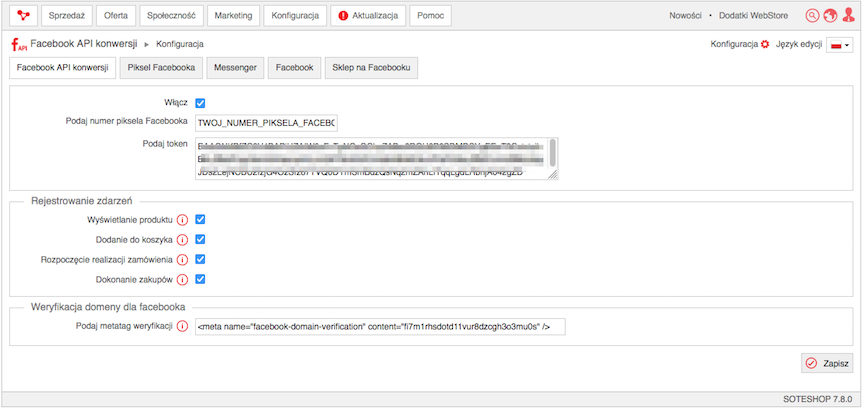Uncheck Wyświetlanie produktu event
Screen dimensions: 864x410
pos(201,219)
